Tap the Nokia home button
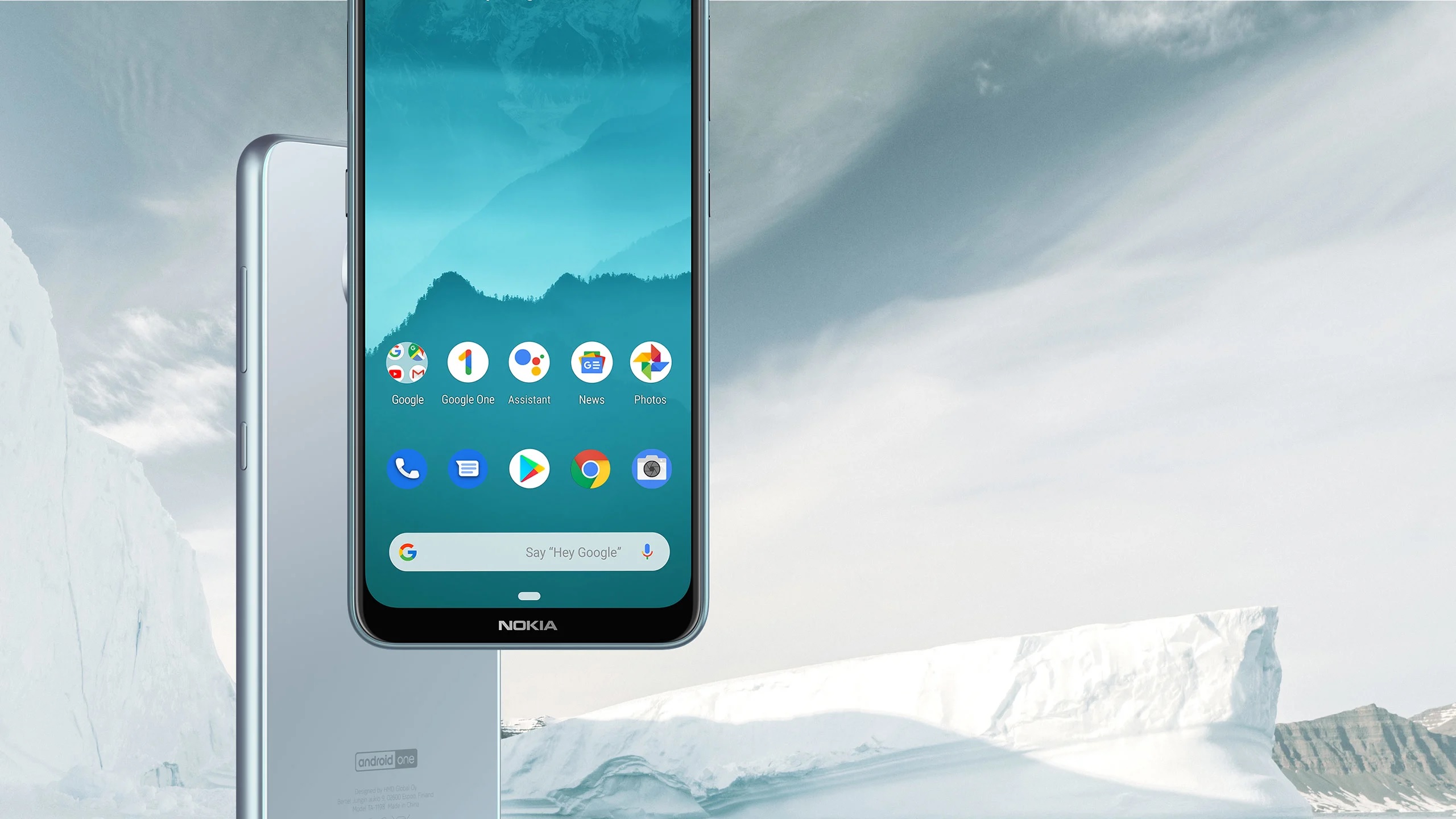This screenshot has height=819, width=1456. pos(528,595)
